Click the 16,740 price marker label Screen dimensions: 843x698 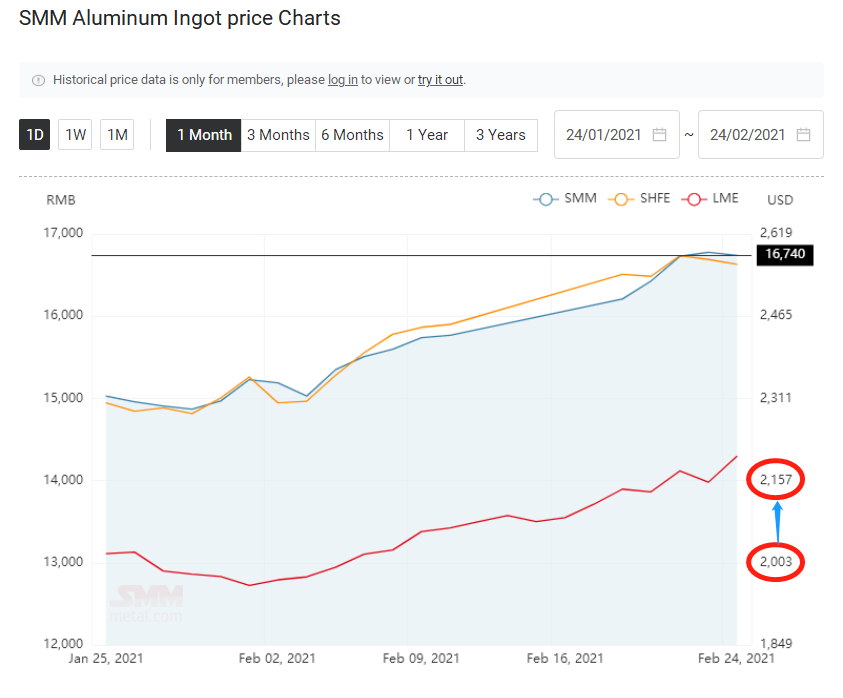(785, 254)
